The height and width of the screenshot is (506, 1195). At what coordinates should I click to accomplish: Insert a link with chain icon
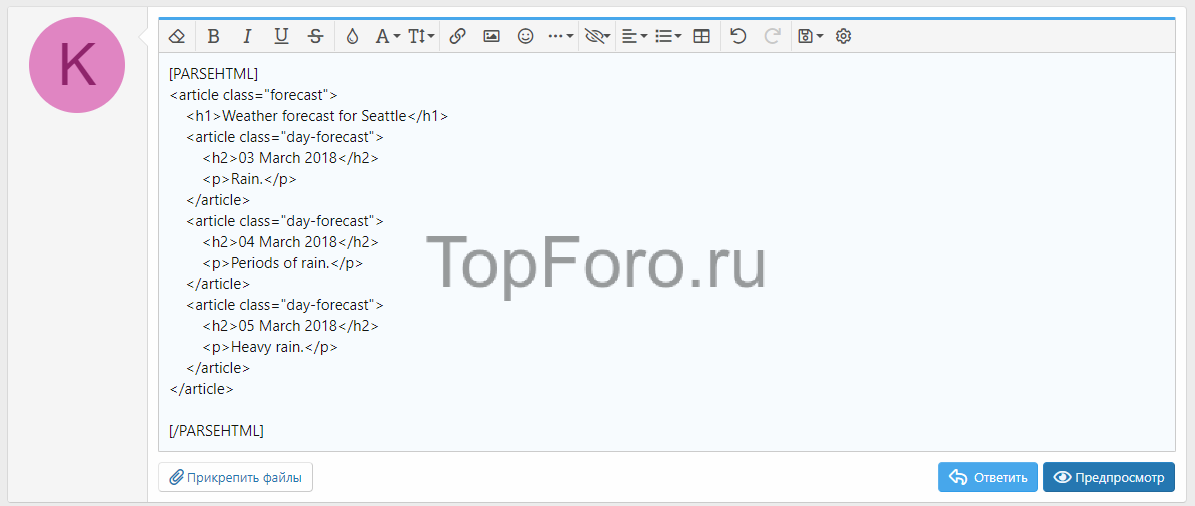tap(457, 36)
